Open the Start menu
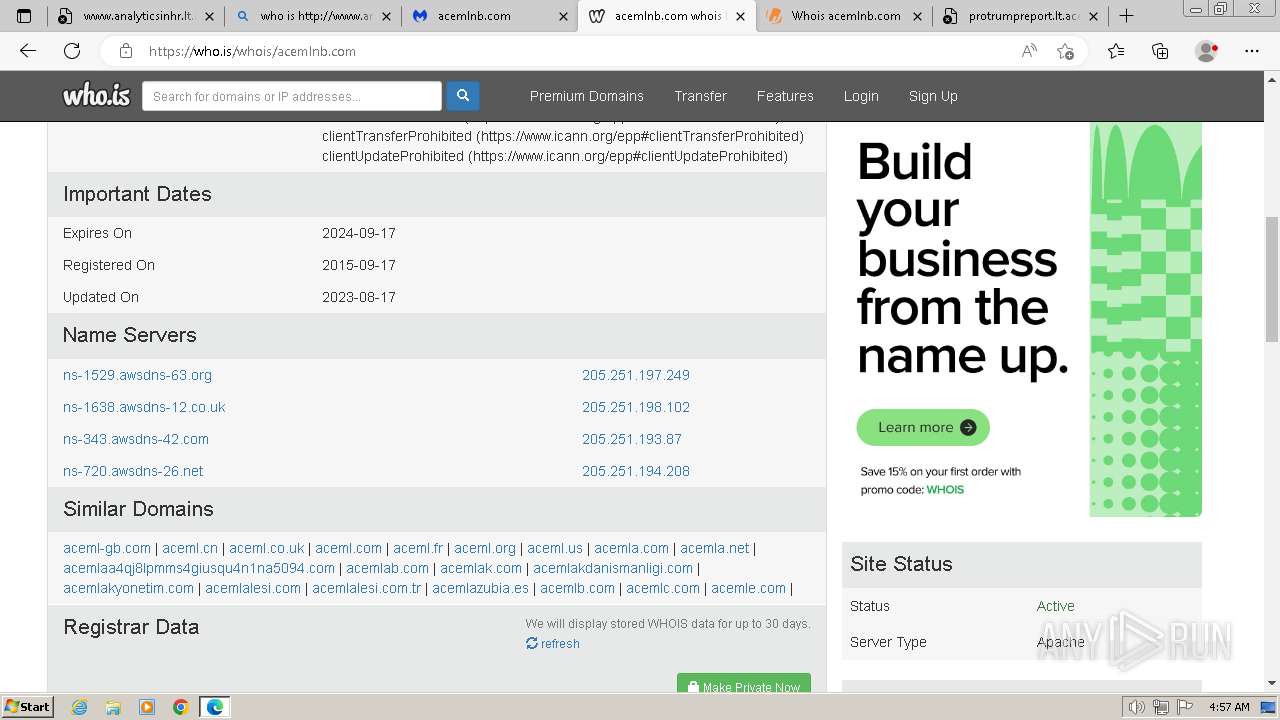This screenshot has width=1280, height=720. point(27,707)
